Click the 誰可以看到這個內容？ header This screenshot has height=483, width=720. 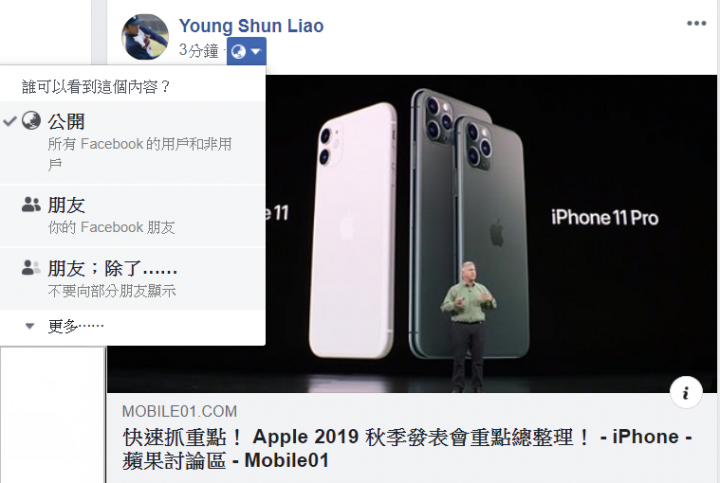click(96, 86)
